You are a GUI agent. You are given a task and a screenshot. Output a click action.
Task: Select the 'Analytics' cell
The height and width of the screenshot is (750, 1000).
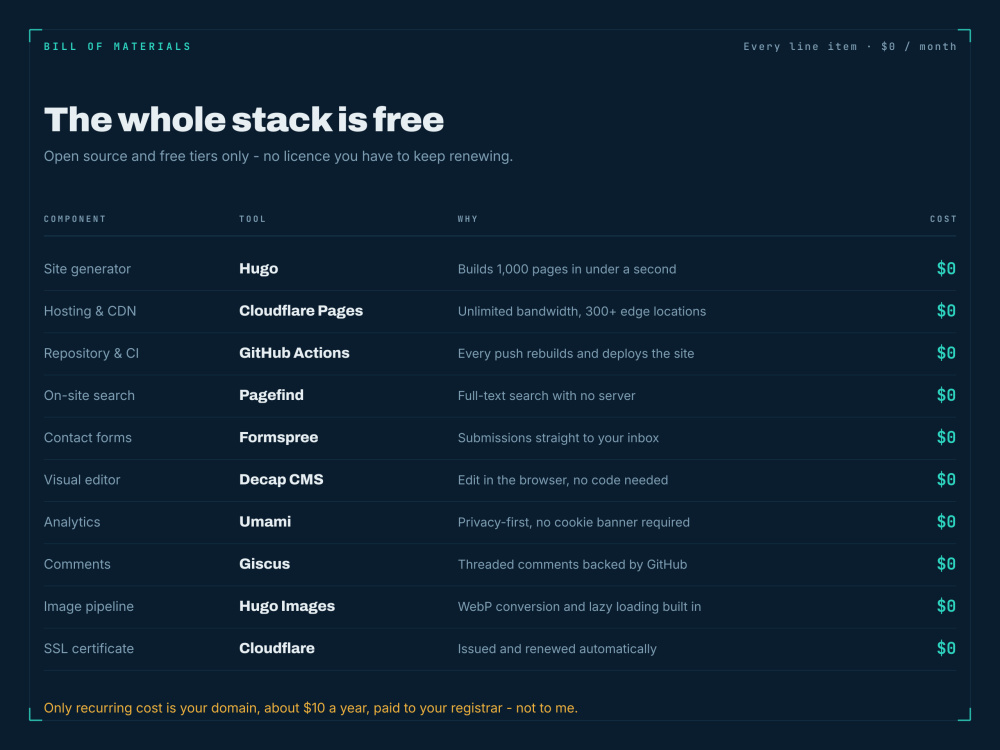[x=72, y=522]
